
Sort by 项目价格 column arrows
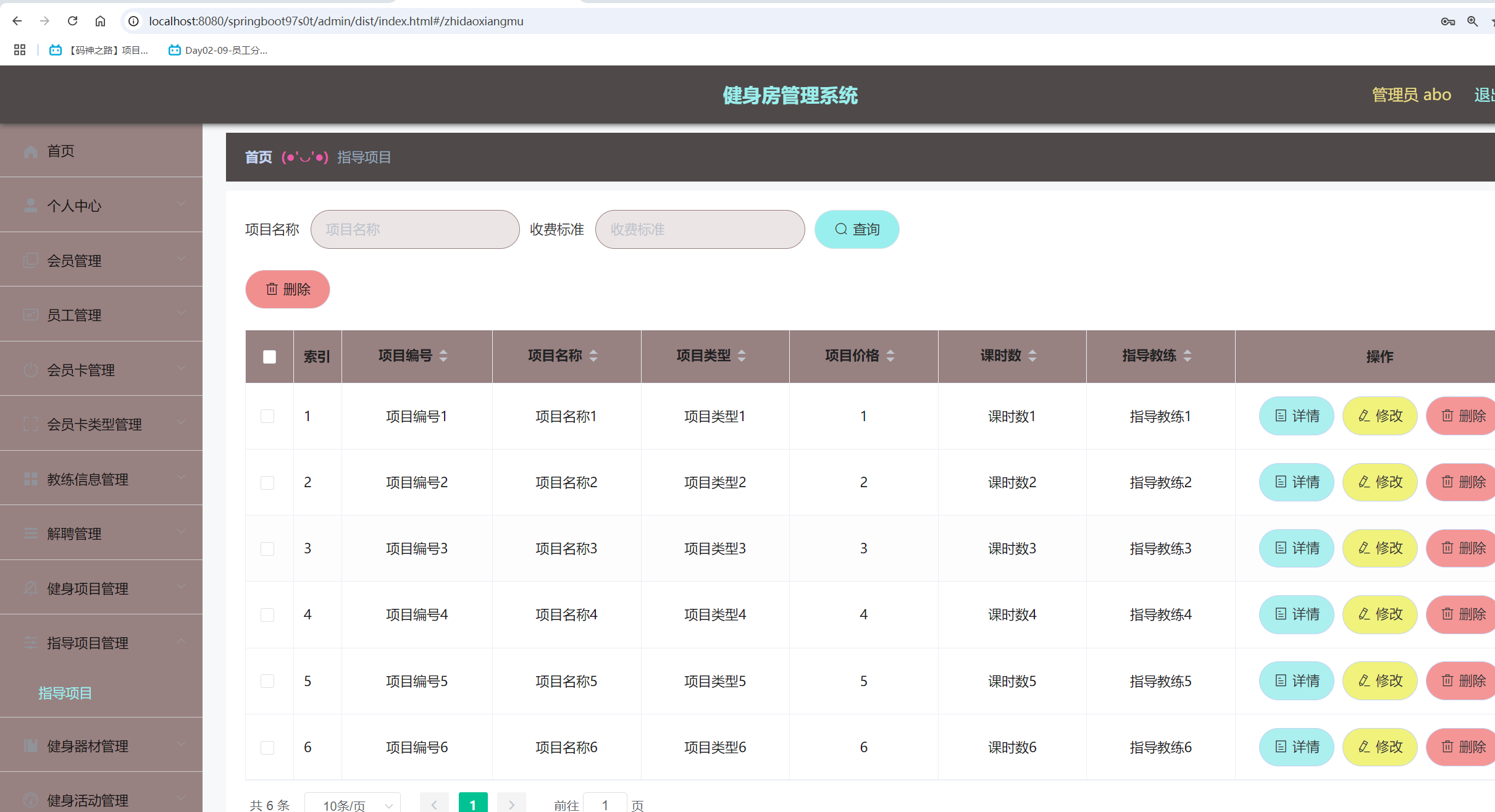(x=890, y=356)
